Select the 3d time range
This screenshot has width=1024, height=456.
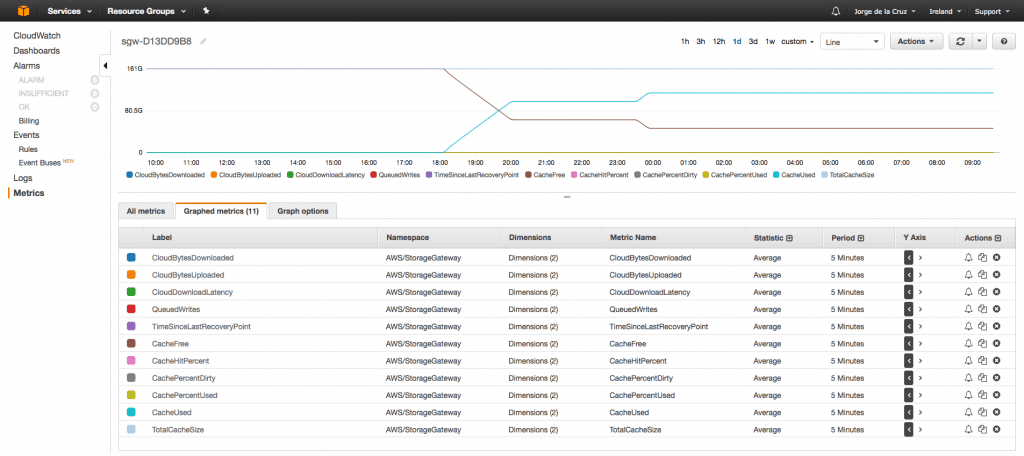[x=753, y=41]
